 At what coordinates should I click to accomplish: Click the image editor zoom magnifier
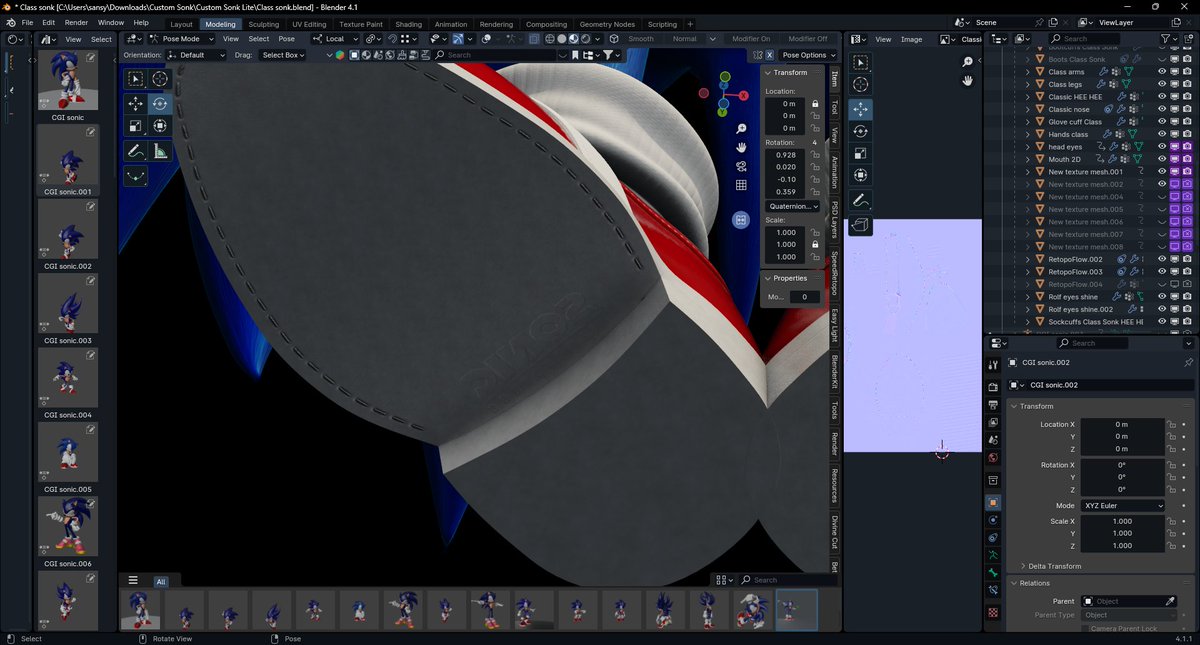pyautogui.click(x=968, y=62)
